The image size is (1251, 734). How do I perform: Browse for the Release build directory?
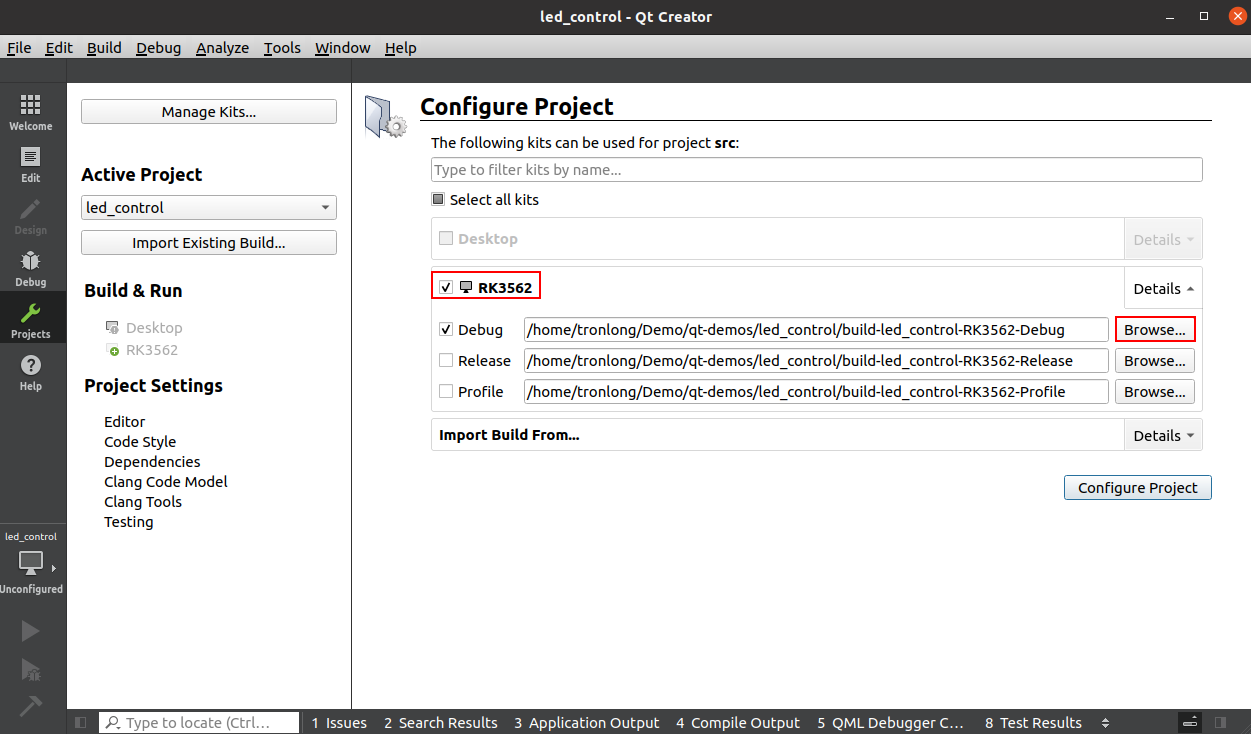1155,360
